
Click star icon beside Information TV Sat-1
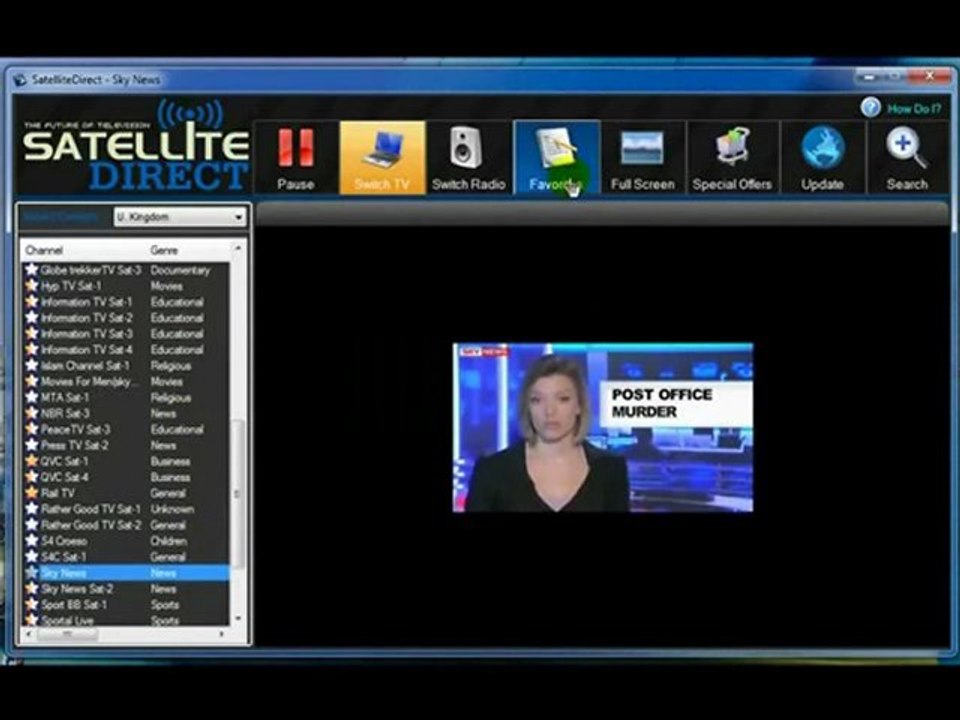31,301
